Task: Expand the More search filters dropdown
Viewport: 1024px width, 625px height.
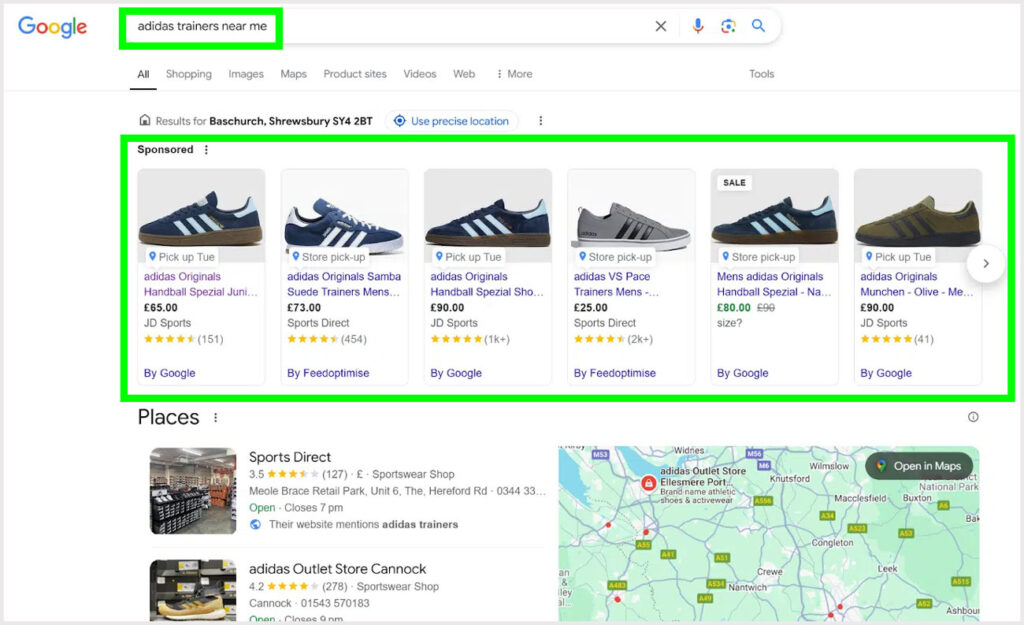Action: (514, 74)
